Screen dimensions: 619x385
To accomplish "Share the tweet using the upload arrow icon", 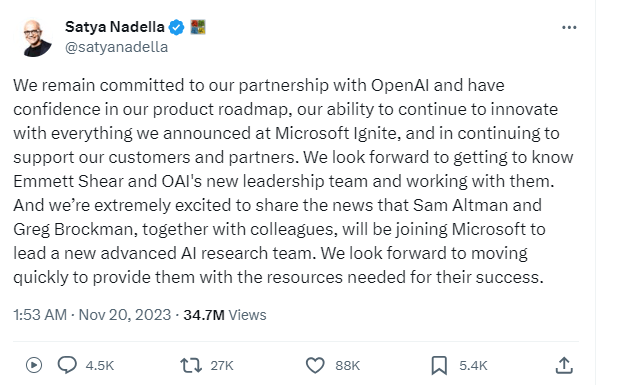I will click(x=564, y=365).
